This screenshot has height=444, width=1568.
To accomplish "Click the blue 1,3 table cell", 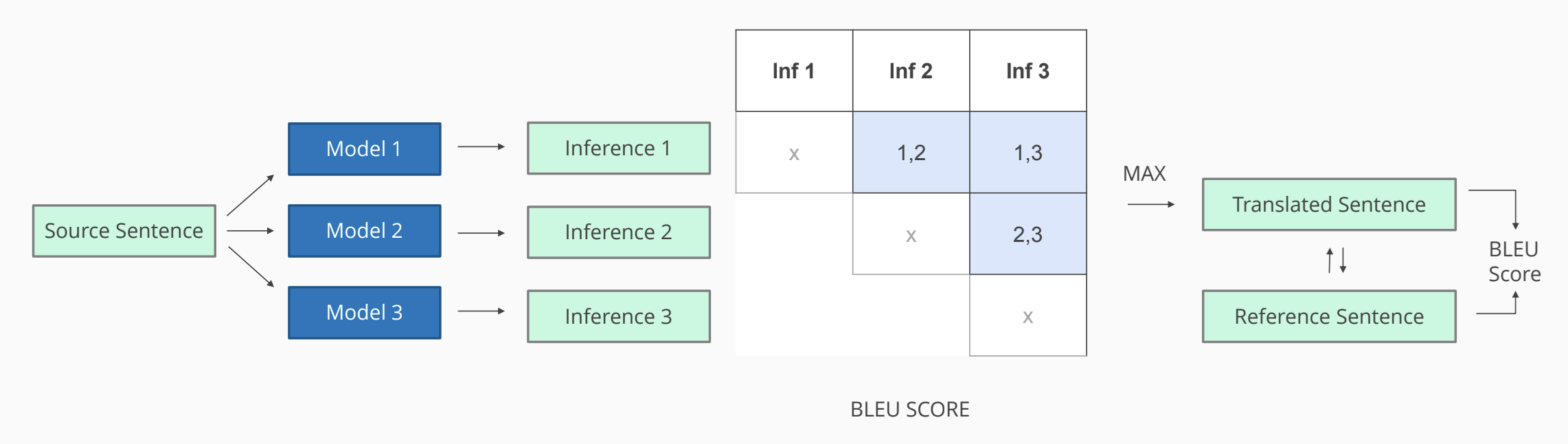I will click(1027, 153).
